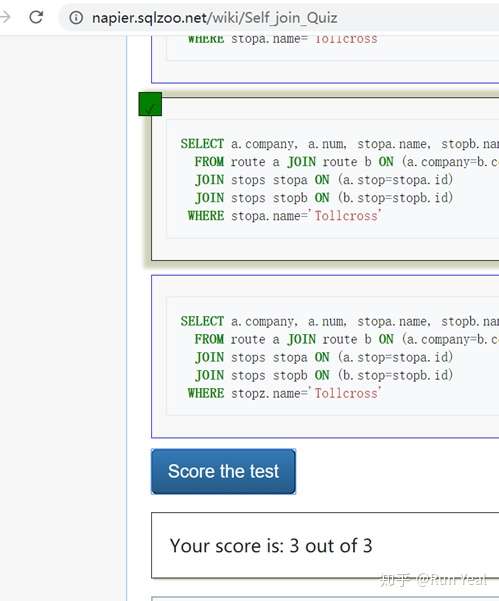499x601 pixels.
Task: Click the Score the test button
Action: [223, 471]
